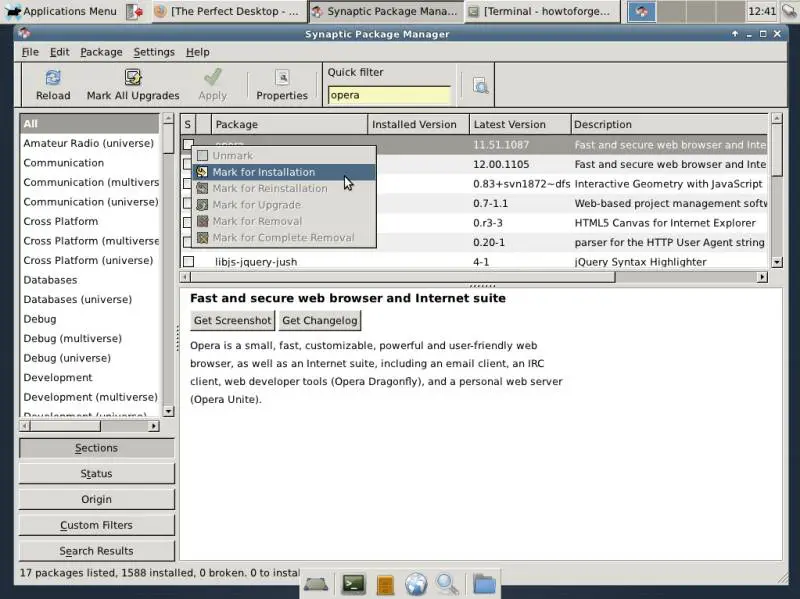Open Custom Filters view
This screenshot has width=800, height=599.
point(96,525)
